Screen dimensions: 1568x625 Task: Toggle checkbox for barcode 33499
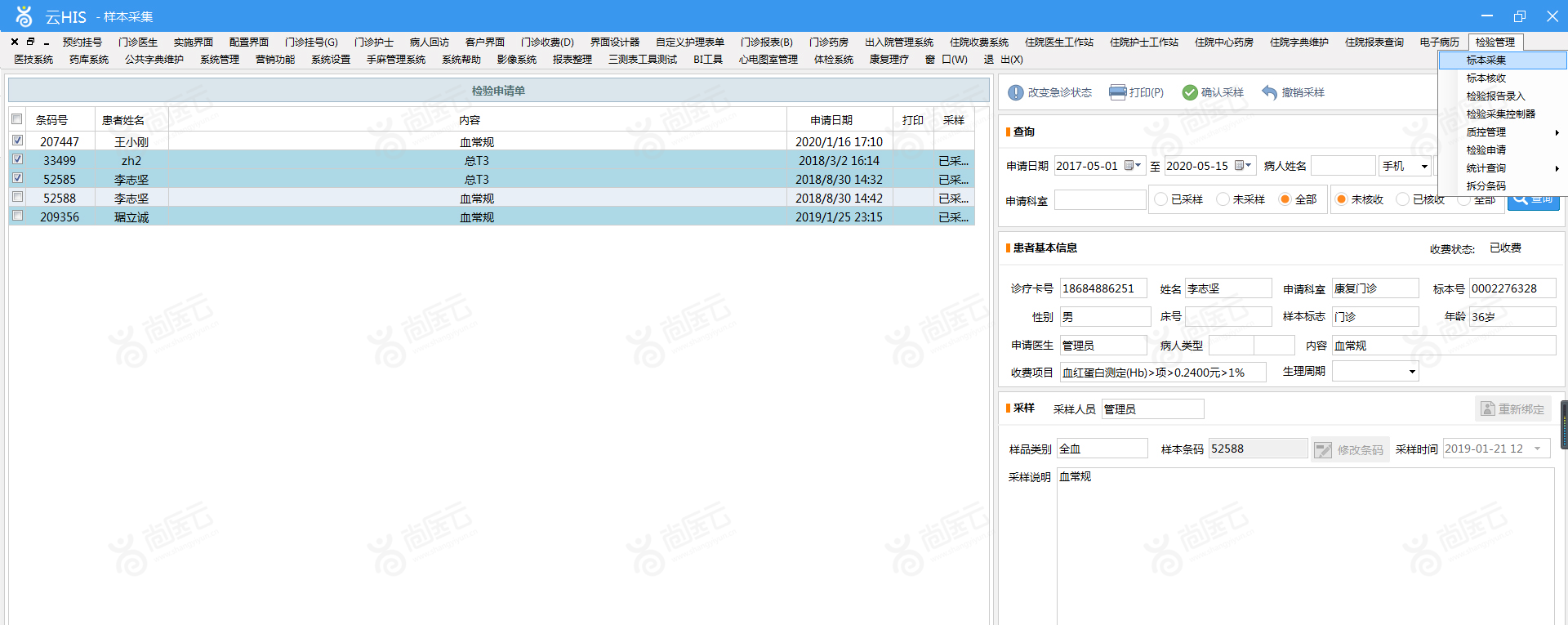click(x=17, y=159)
